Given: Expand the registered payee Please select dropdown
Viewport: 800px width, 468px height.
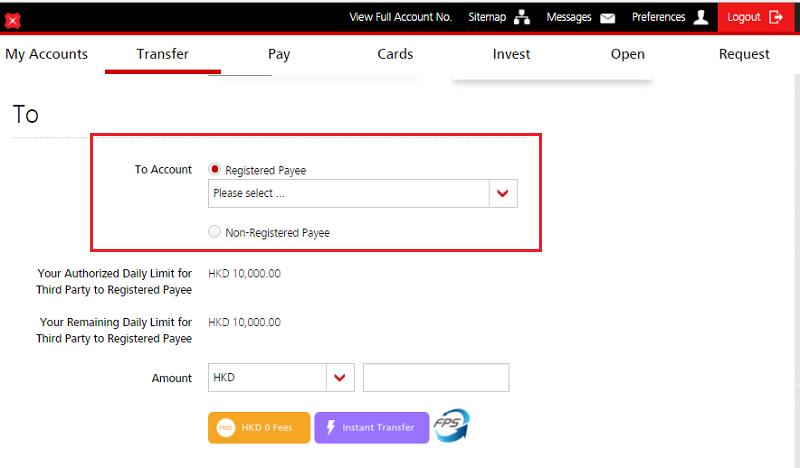Looking at the screenshot, I should 348,193.
